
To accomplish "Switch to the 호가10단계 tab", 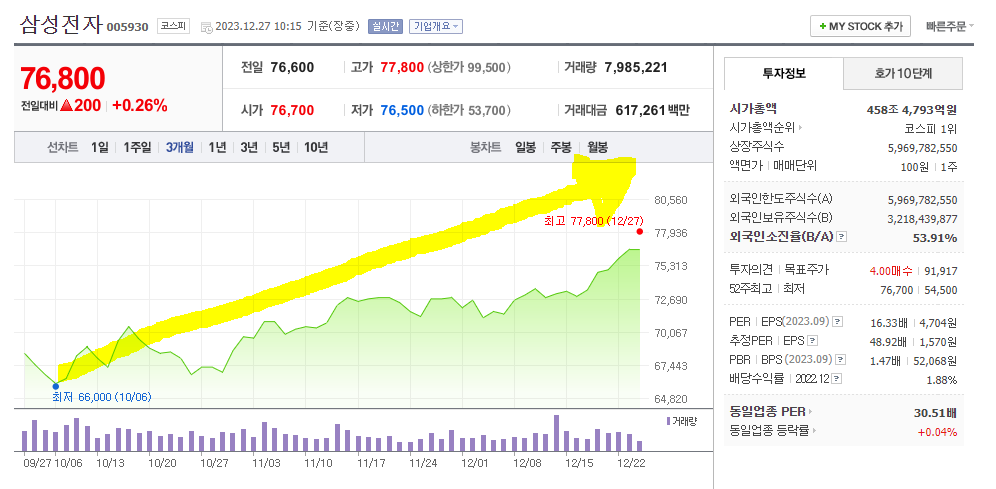I will coord(903,74).
